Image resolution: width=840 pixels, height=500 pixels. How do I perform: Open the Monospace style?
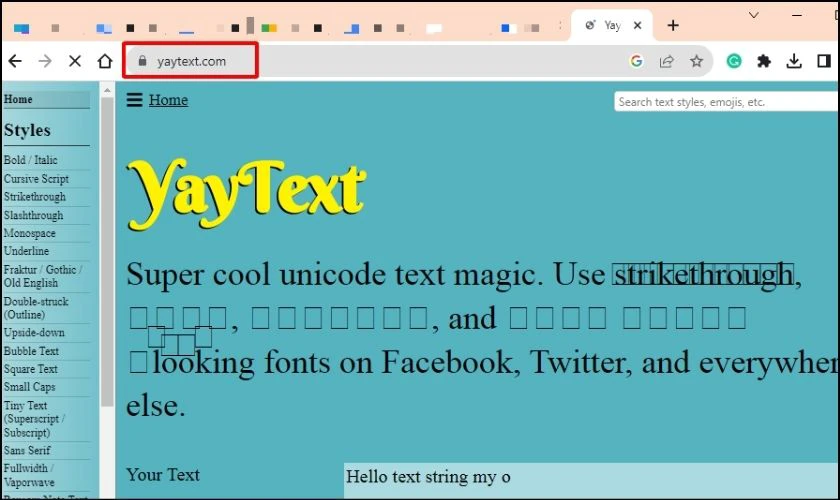[30, 233]
